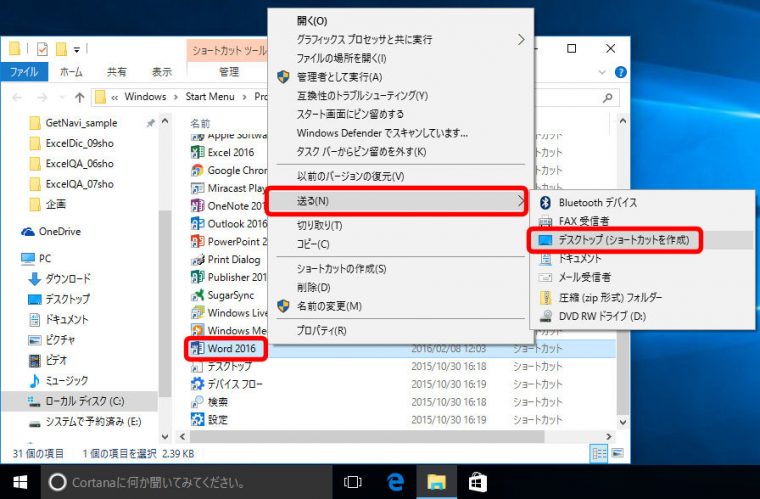Screen dimensions: 760x499
Task: Select the SugarSync shortcut icon
Action: 197,295
